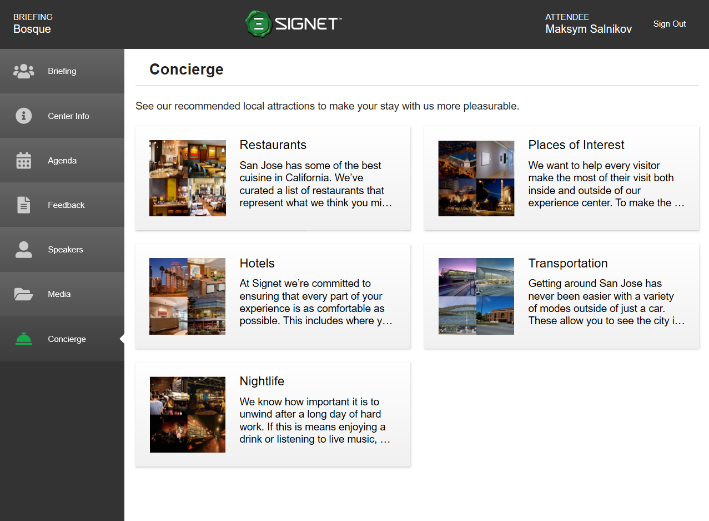This screenshot has width=709, height=521.
Task: Click the Restaurants photo collage thumbnail
Action: pyautogui.click(x=187, y=178)
